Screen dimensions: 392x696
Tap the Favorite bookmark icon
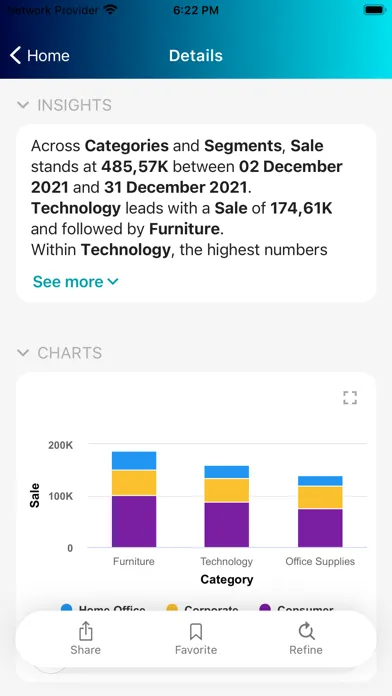(x=196, y=631)
